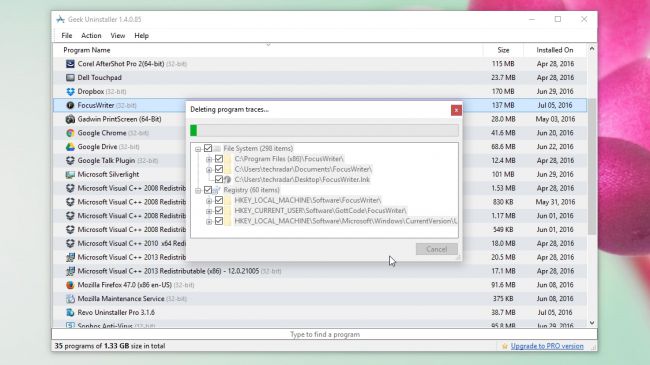Open the Action menu
The width and height of the screenshot is (650, 365).
91,36
